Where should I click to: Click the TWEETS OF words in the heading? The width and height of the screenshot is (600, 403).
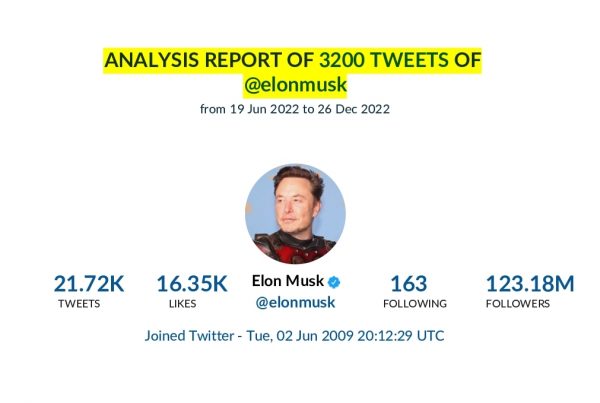(426, 60)
